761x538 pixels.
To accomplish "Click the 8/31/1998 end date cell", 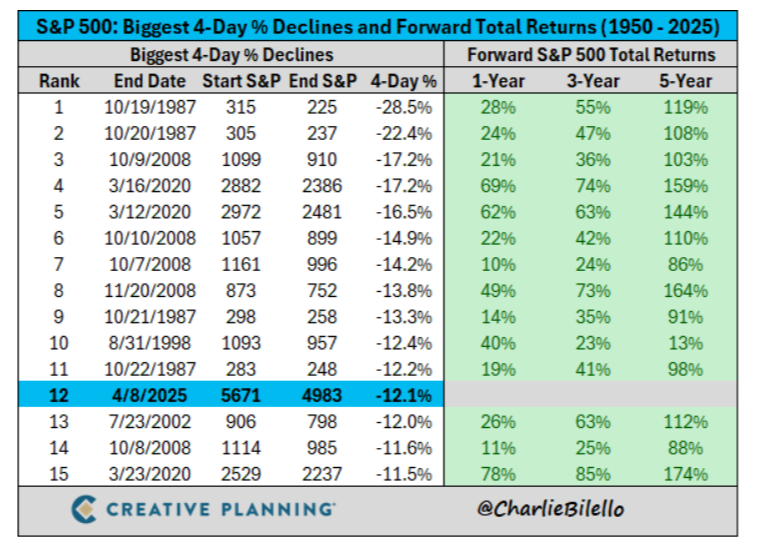I will 150,343.
